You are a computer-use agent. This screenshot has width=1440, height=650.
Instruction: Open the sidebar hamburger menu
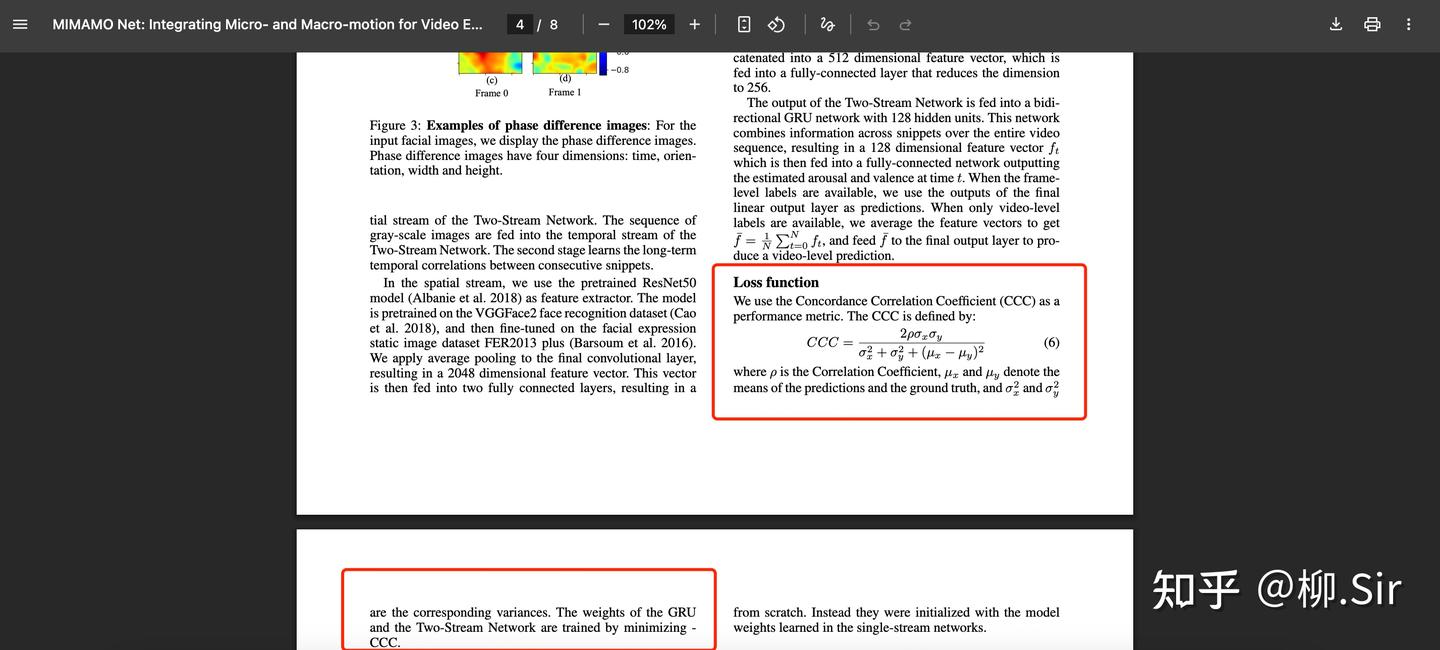click(x=20, y=24)
